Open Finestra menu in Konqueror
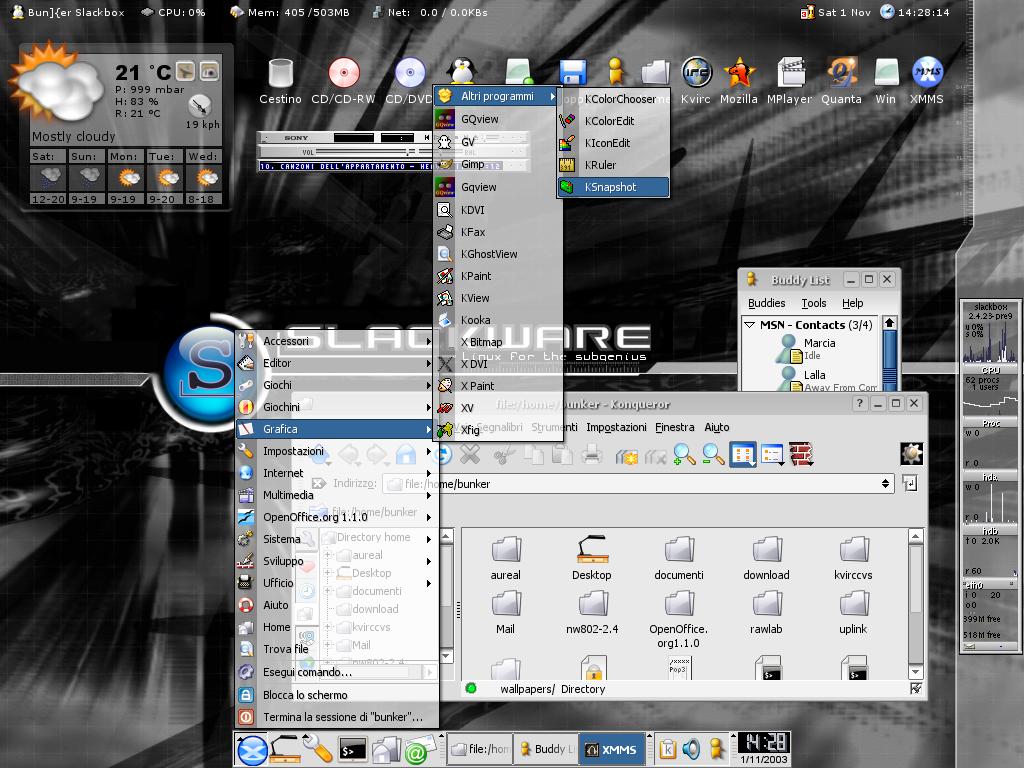 [x=675, y=427]
